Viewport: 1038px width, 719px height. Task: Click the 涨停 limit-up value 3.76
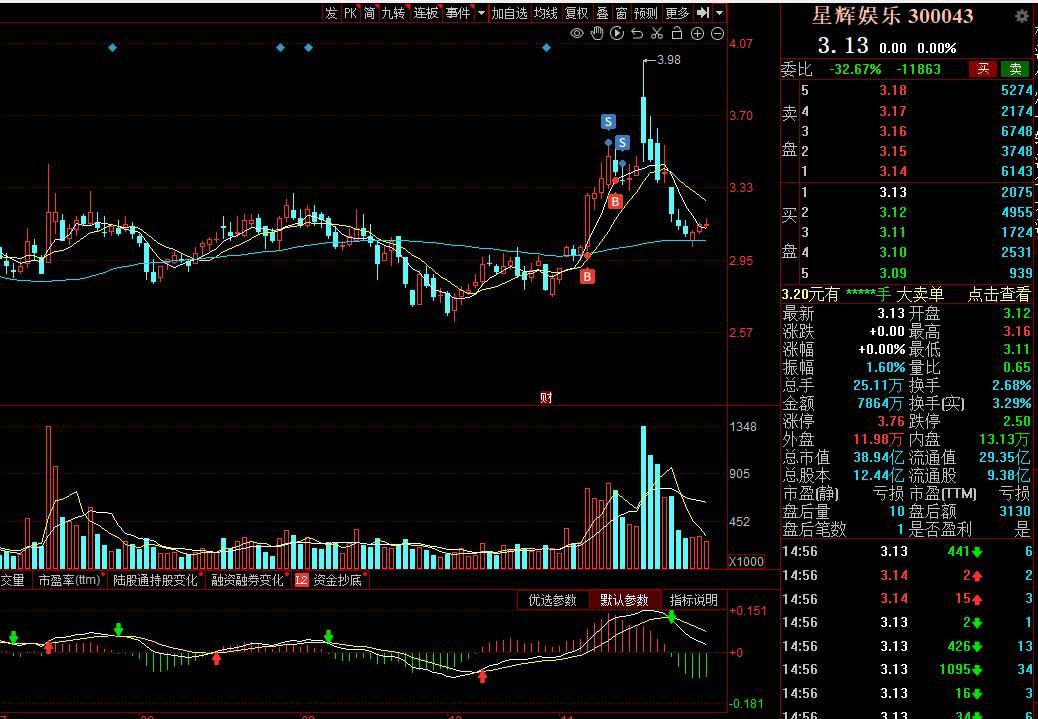(892, 421)
